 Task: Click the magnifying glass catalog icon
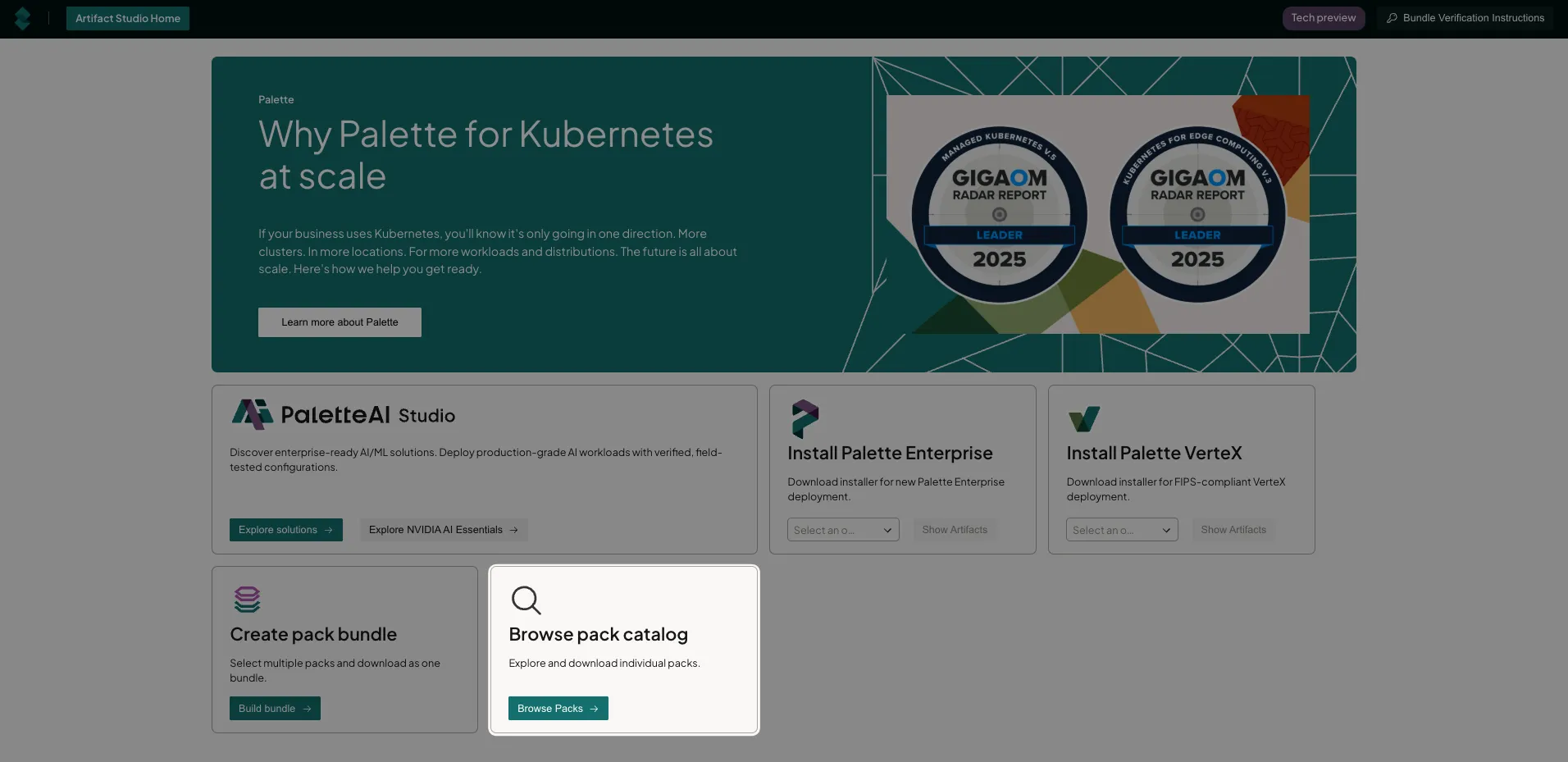click(x=526, y=600)
